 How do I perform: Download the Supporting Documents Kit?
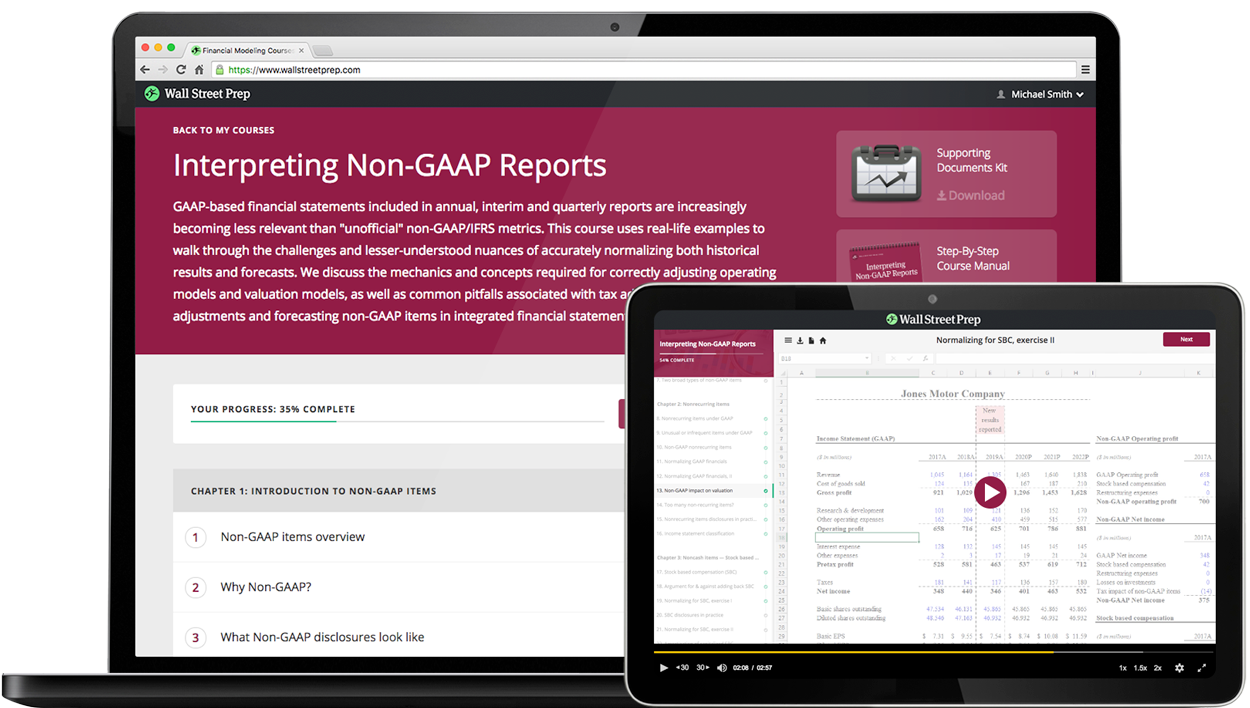(970, 195)
